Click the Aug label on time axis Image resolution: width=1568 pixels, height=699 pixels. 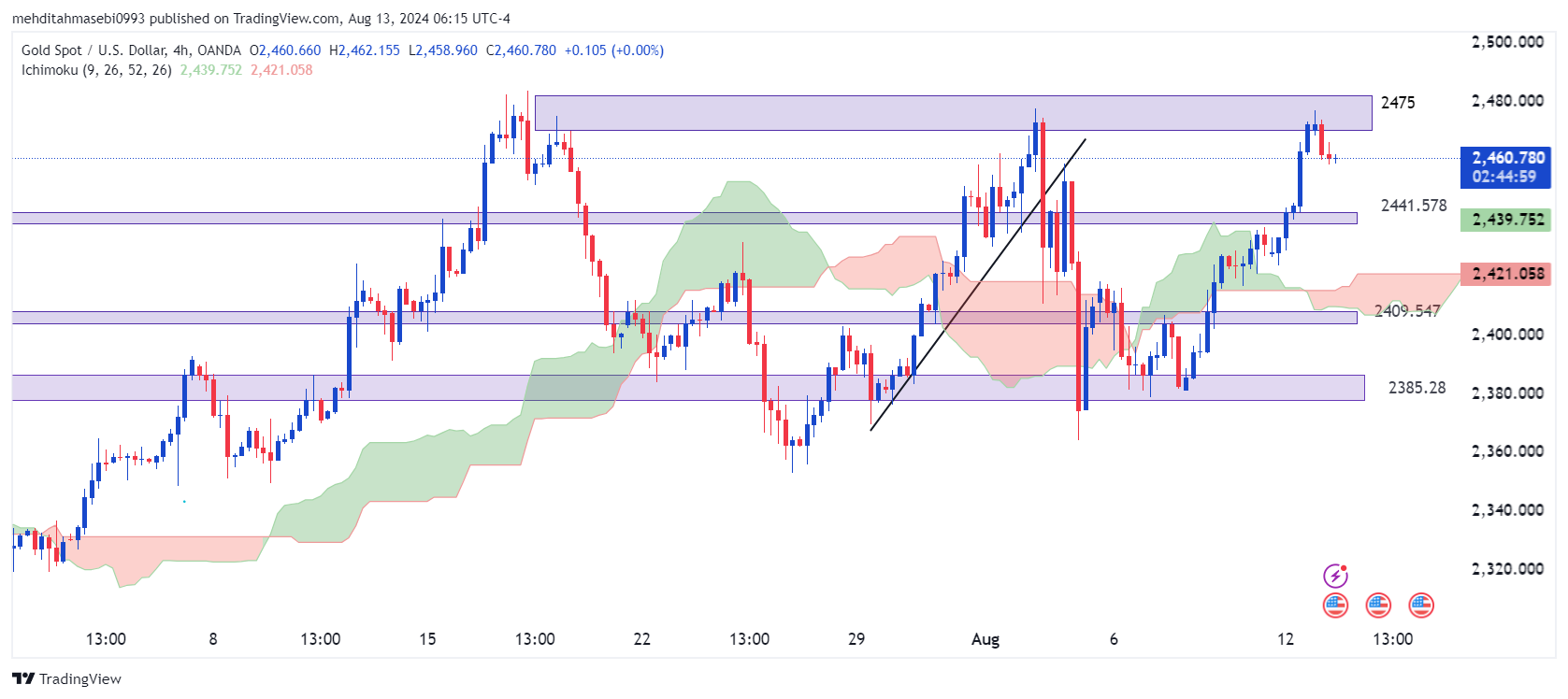(x=985, y=639)
